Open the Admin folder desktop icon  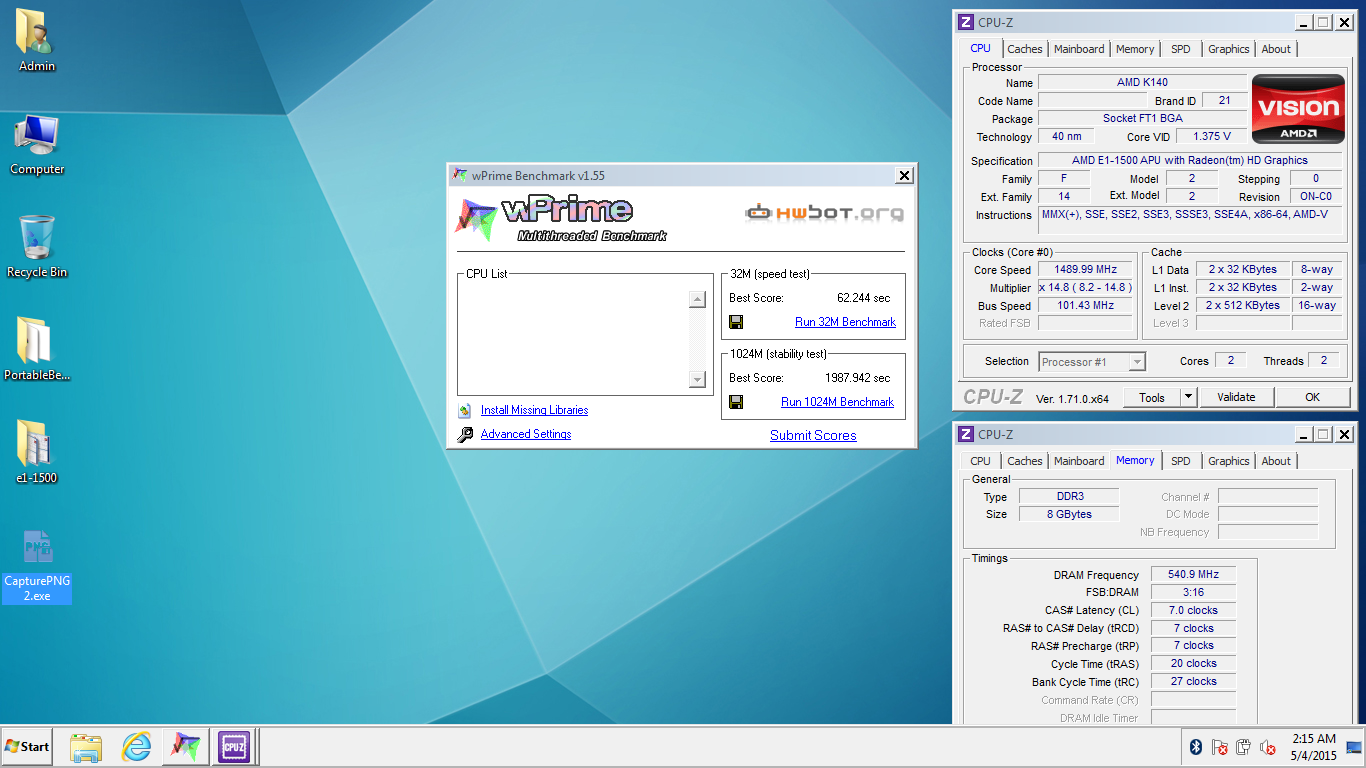pos(37,40)
